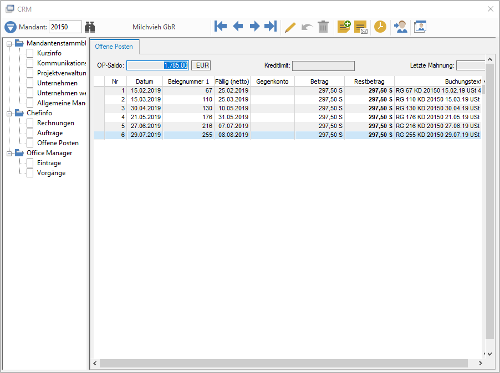Click the vertical scrollbar thumb
This screenshot has width=500, height=373.
(x=490, y=202)
